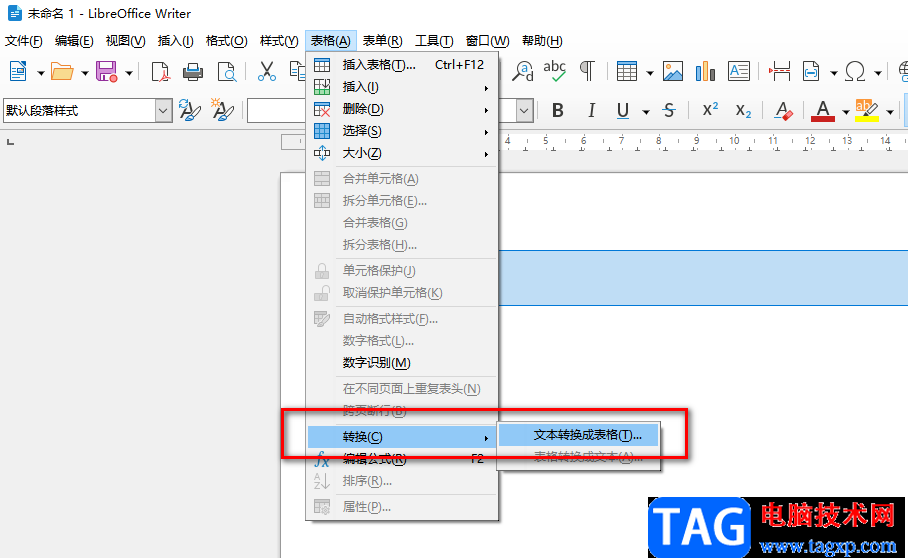The height and width of the screenshot is (558, 908).
Task: Click the Insert Field icon
Action: pyautogui.click(x=811, y=72)
